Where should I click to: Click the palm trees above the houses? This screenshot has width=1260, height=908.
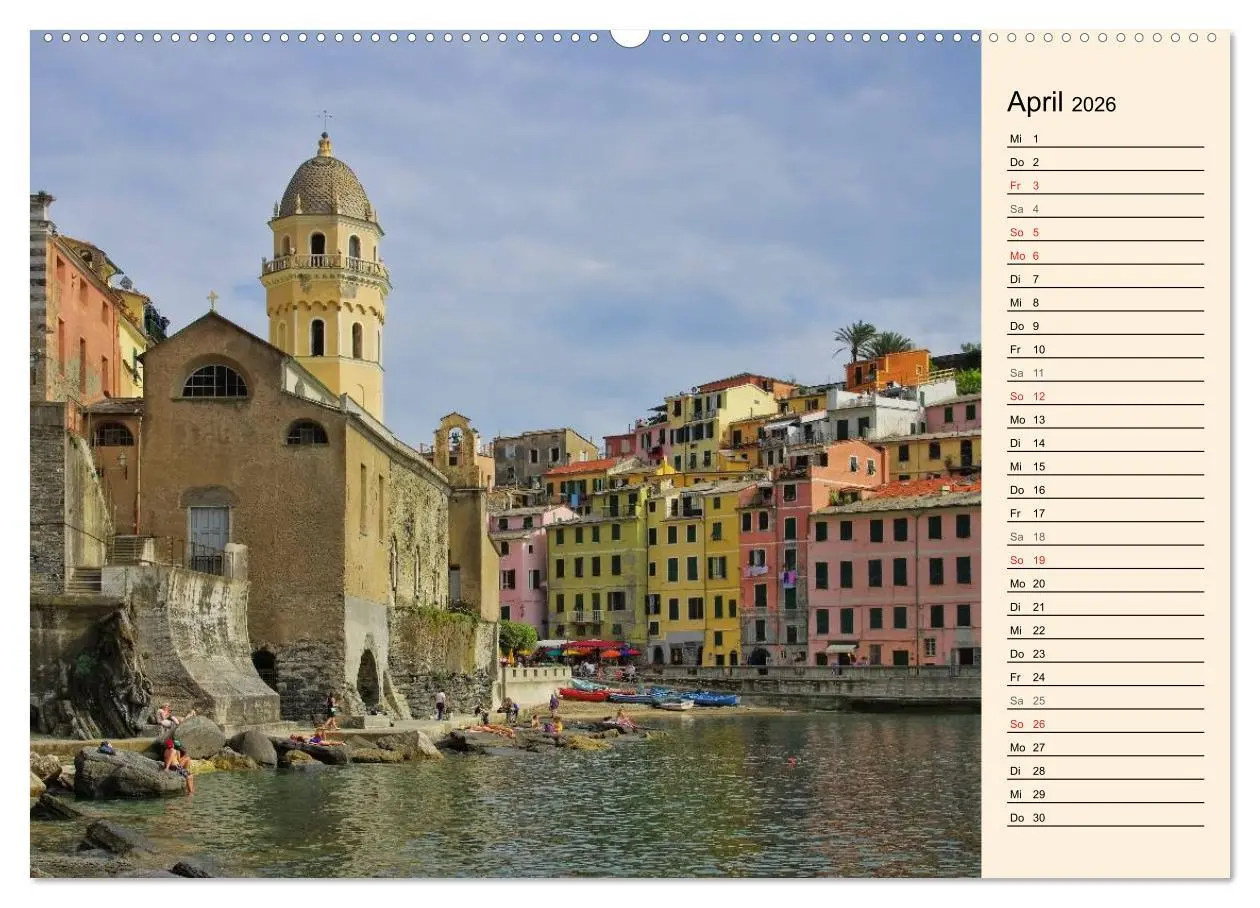pyautogui.click(x=870, y=342)
